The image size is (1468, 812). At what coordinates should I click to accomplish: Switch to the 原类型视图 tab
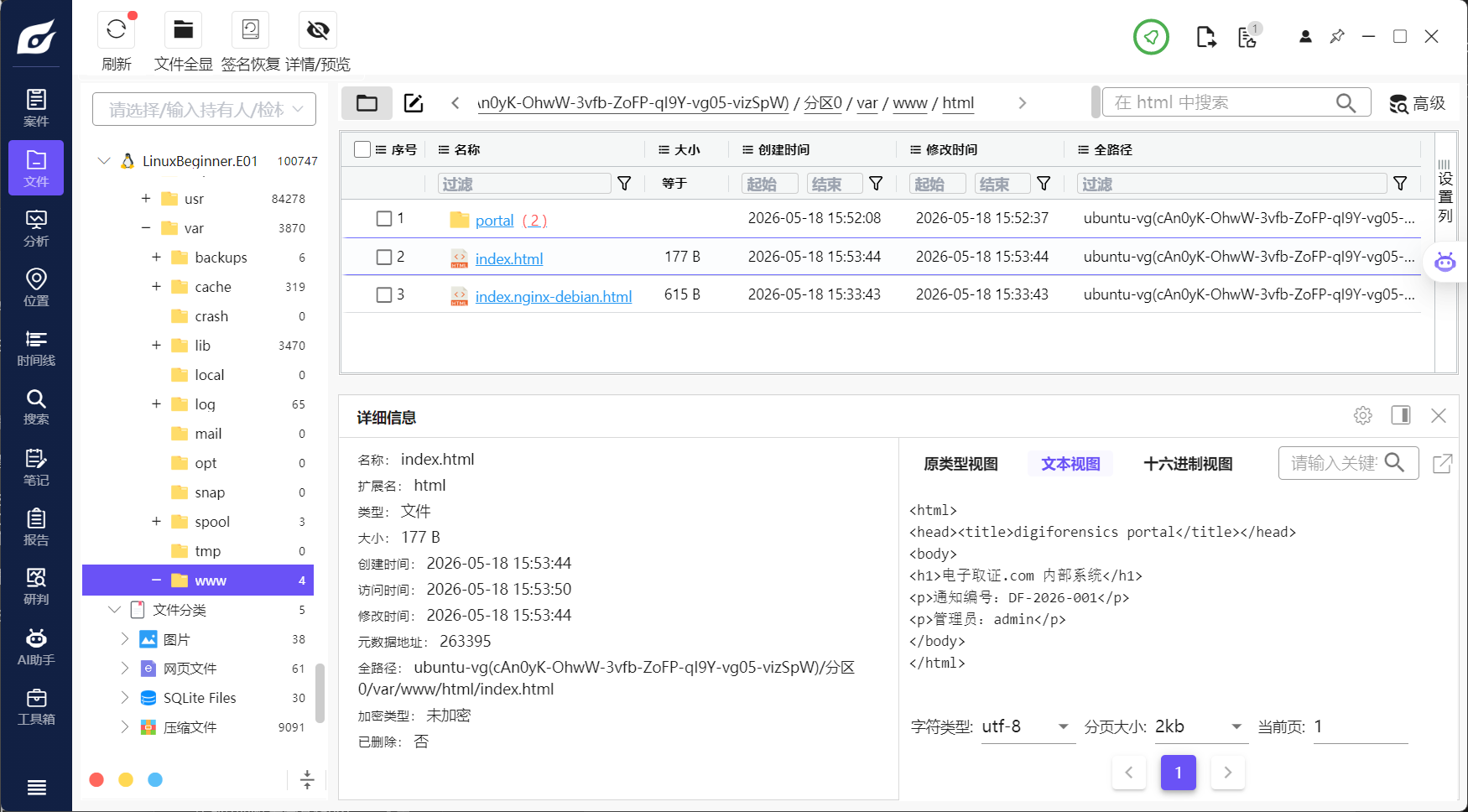(x=961, y=464)
